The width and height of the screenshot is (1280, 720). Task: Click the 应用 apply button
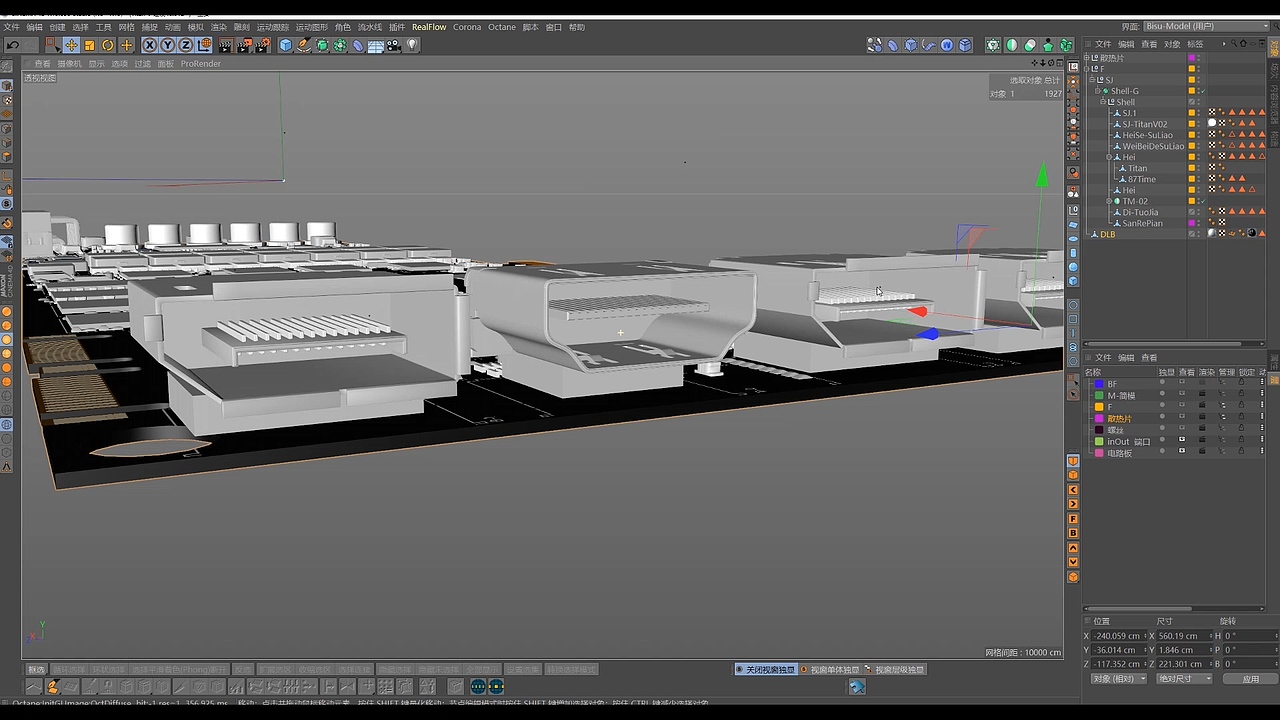tap(1251, 678)
